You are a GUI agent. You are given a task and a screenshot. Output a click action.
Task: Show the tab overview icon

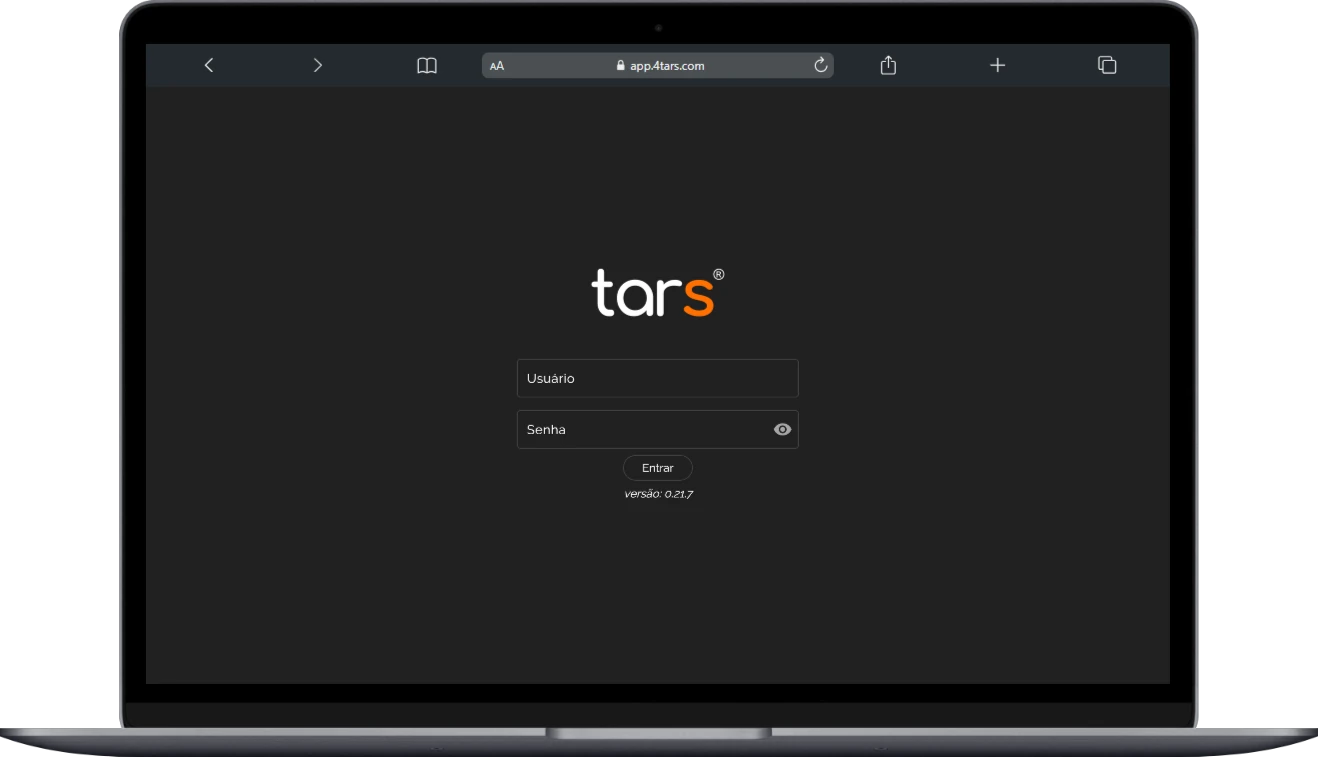(x=1107, y=65)
